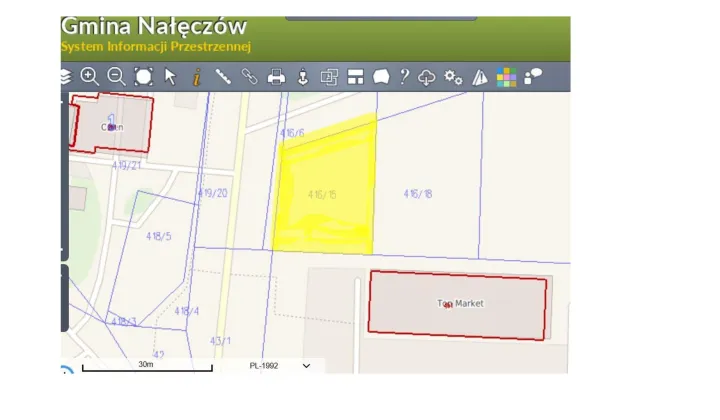Click the warning triangle icon

[x=480, y=77]
